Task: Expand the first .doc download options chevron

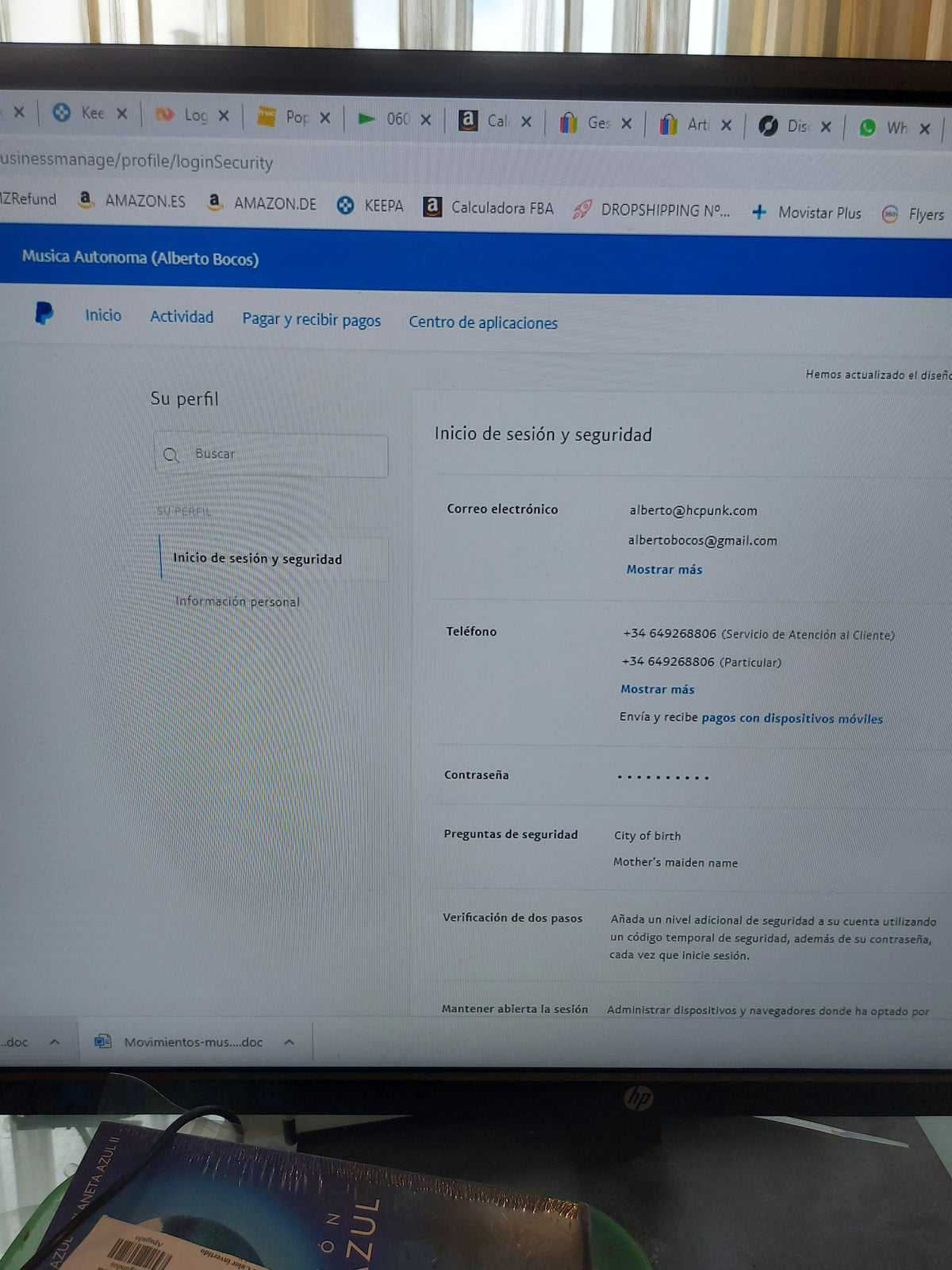Action: (x=54, y=1041)
